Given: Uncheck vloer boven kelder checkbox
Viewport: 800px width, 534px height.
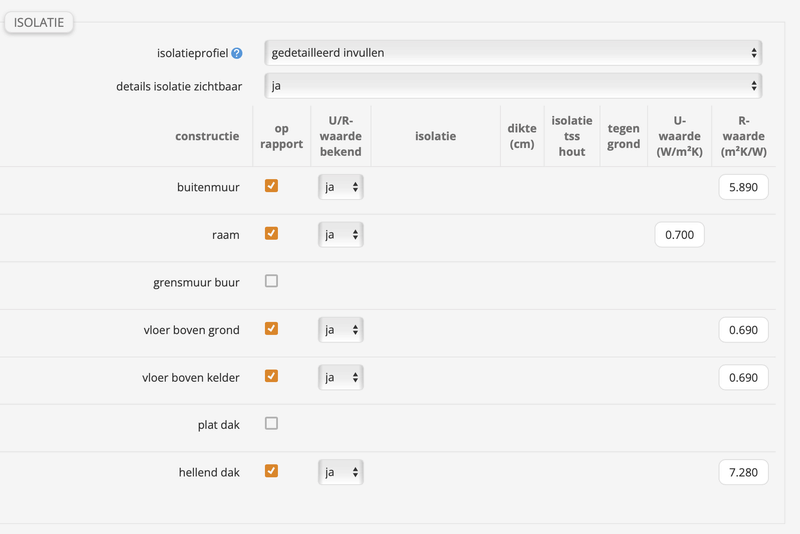Looking at the screenshot, I should pyautogui.click(x=271, y=376).
